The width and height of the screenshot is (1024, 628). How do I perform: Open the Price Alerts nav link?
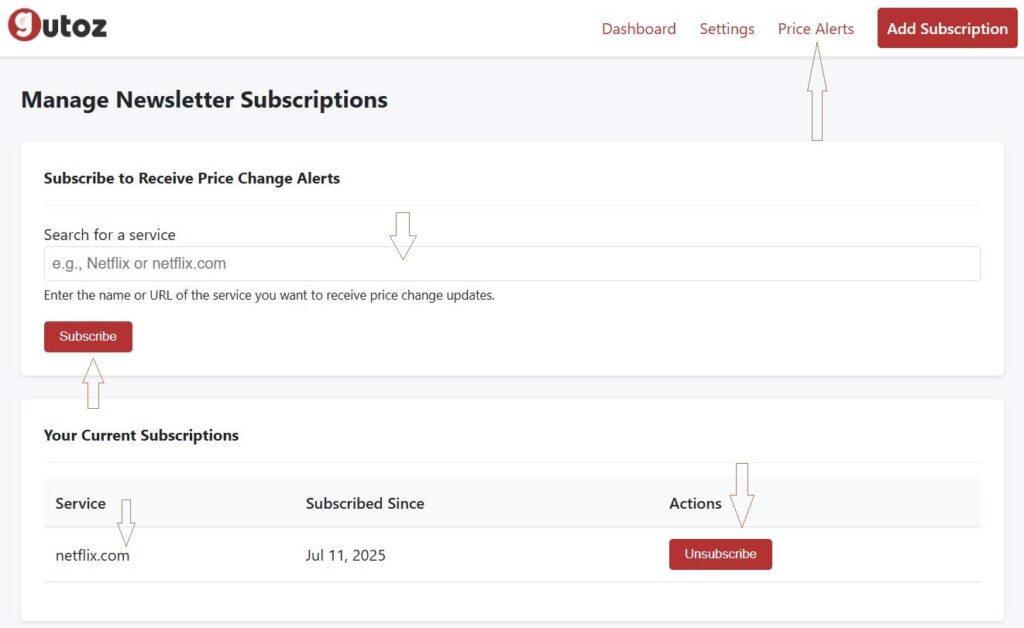point(815,29)
